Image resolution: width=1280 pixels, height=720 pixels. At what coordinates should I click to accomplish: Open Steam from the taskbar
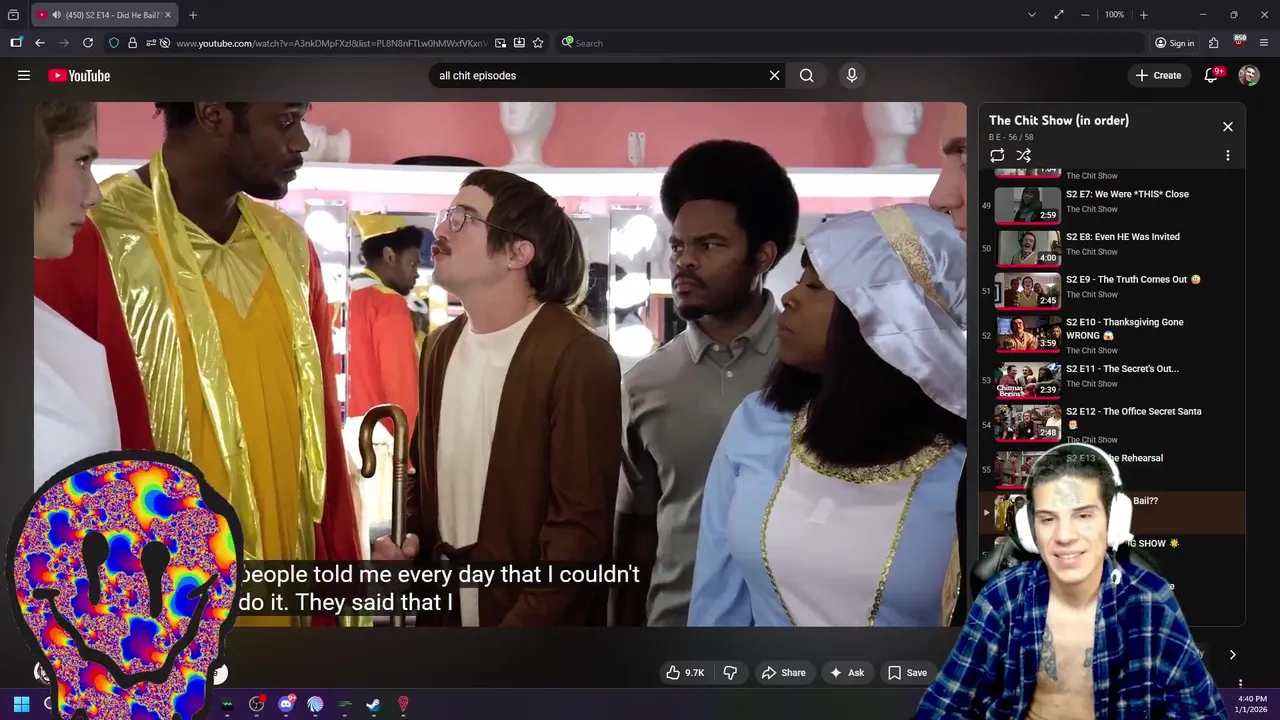(x=373, y=704)
